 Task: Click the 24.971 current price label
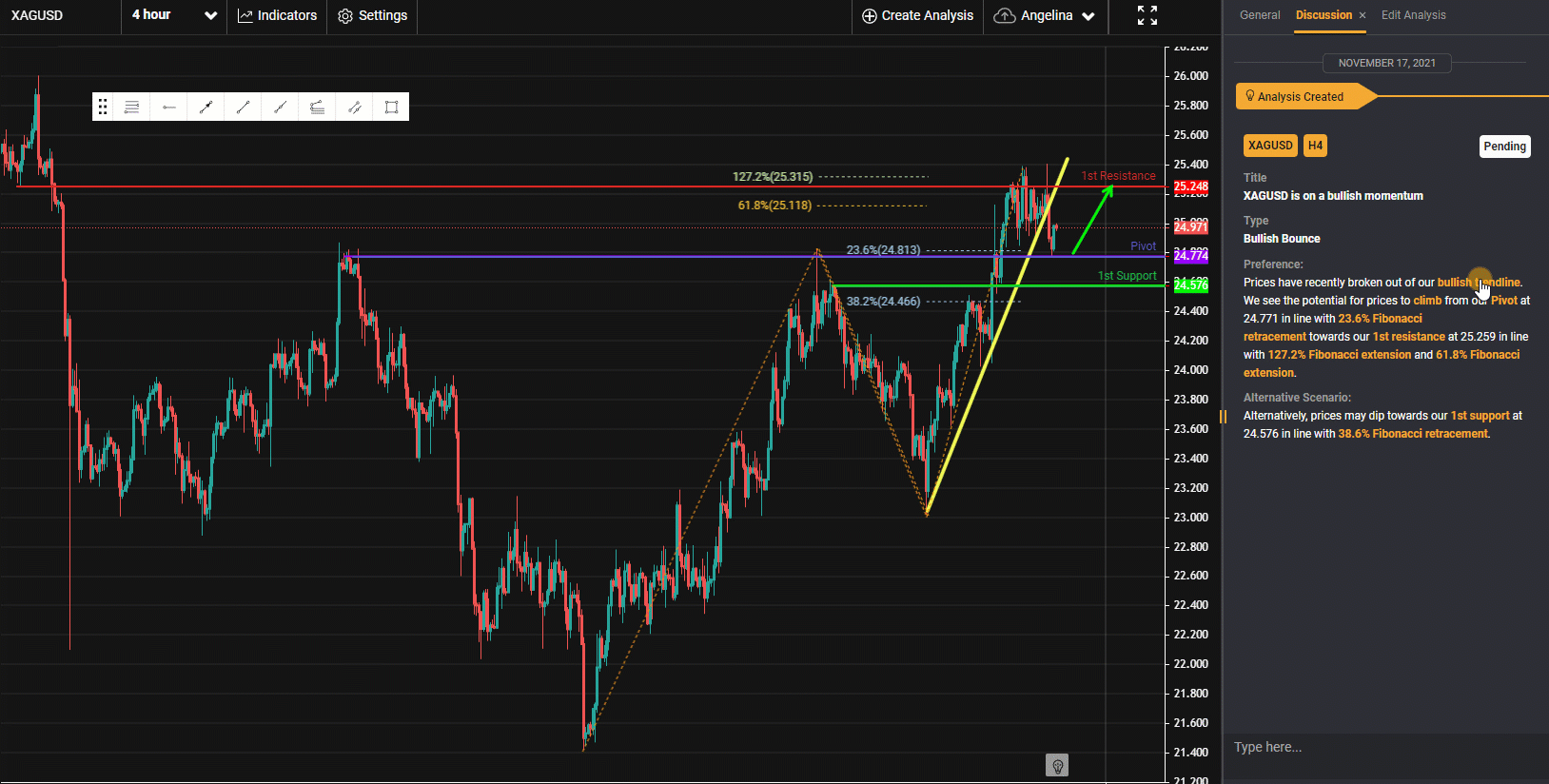pos(1190,226)
